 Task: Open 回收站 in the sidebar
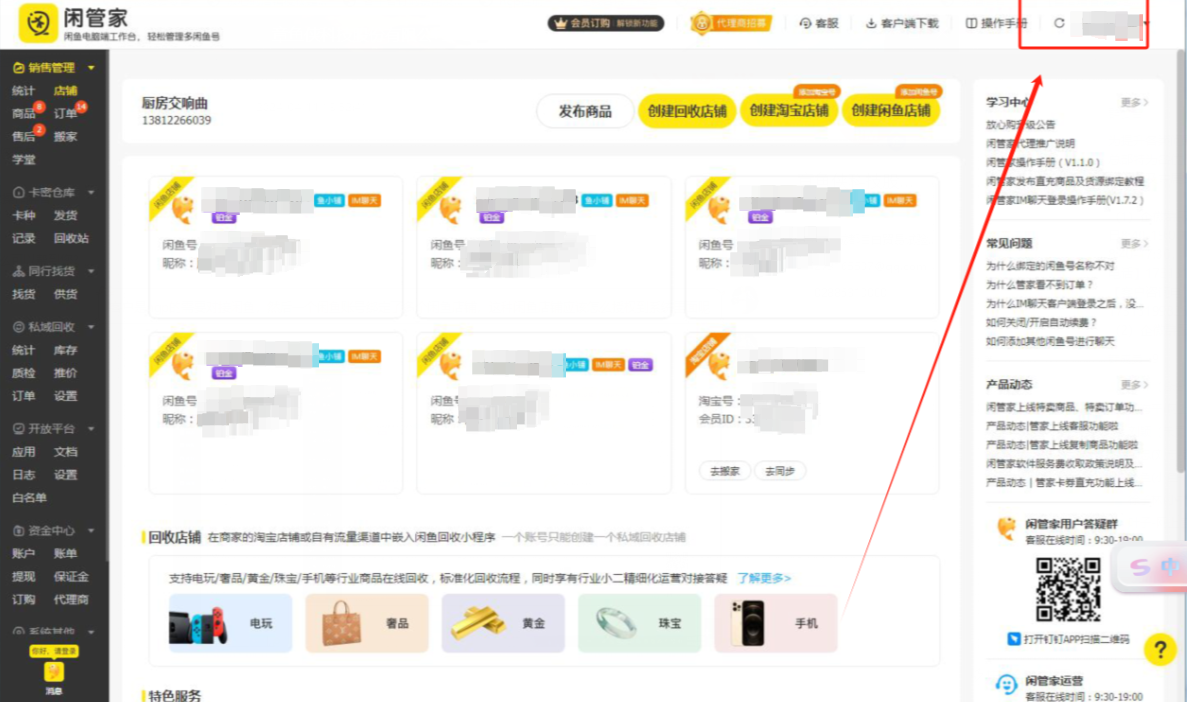click(x=71, y=239)
